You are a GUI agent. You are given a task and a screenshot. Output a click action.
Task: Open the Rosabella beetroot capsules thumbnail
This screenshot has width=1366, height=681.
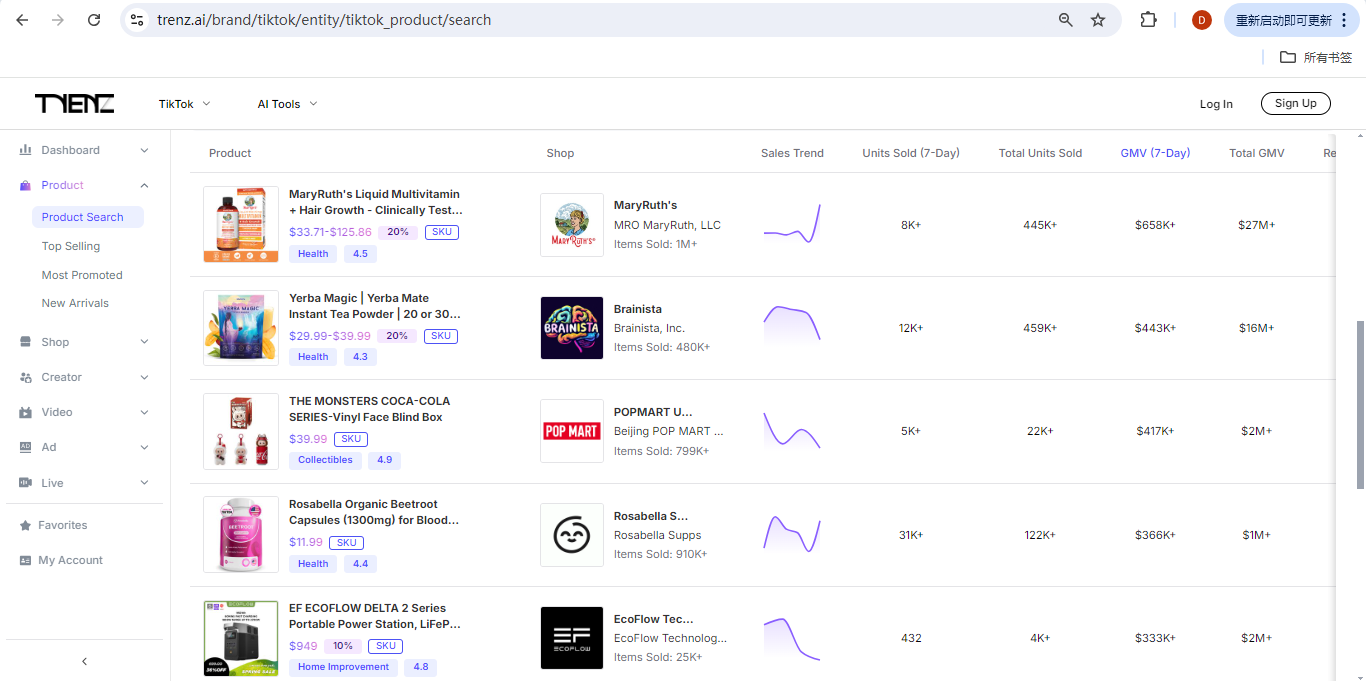(x=241, y=535)
